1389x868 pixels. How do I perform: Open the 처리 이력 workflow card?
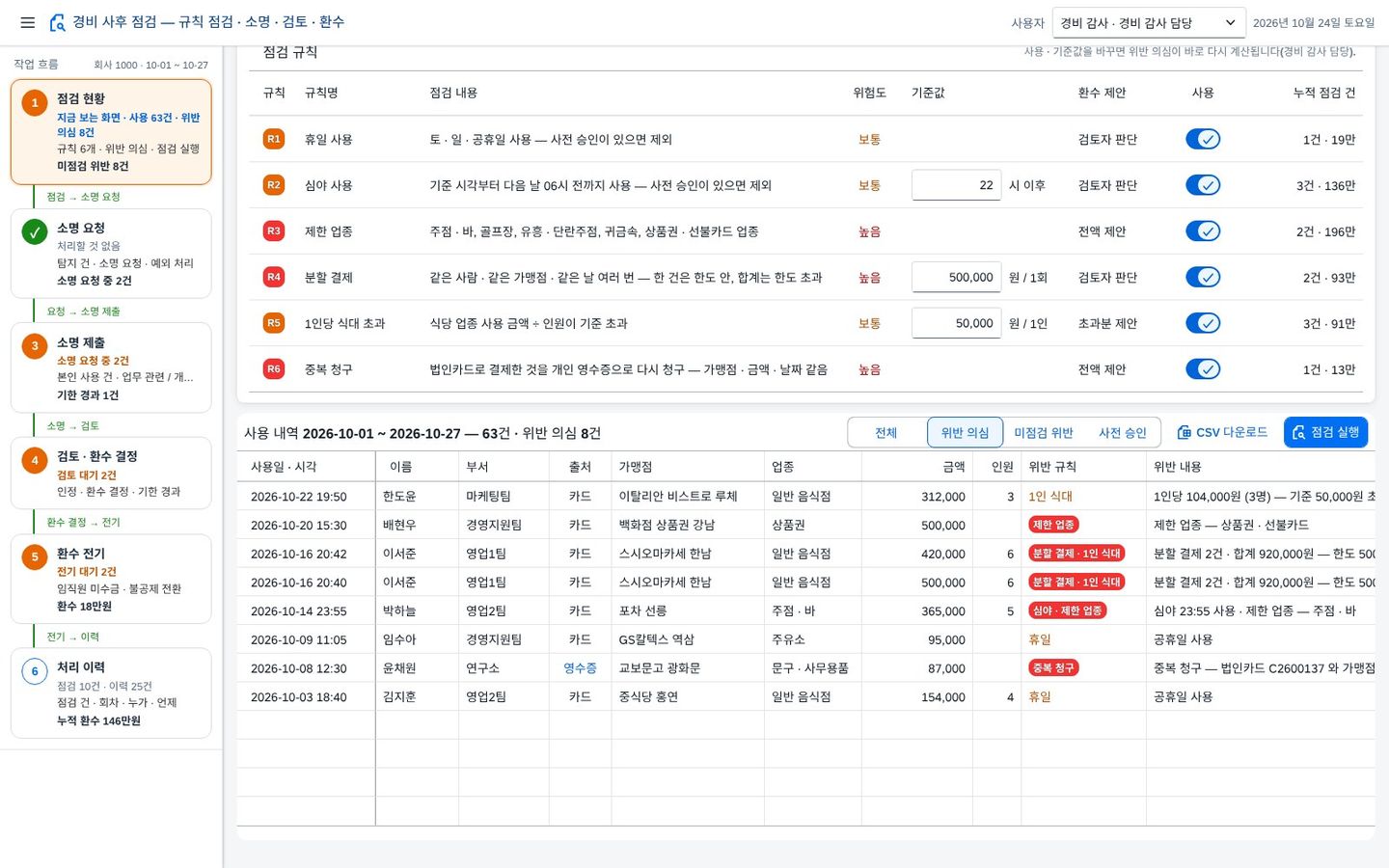[x=111, y=693]
